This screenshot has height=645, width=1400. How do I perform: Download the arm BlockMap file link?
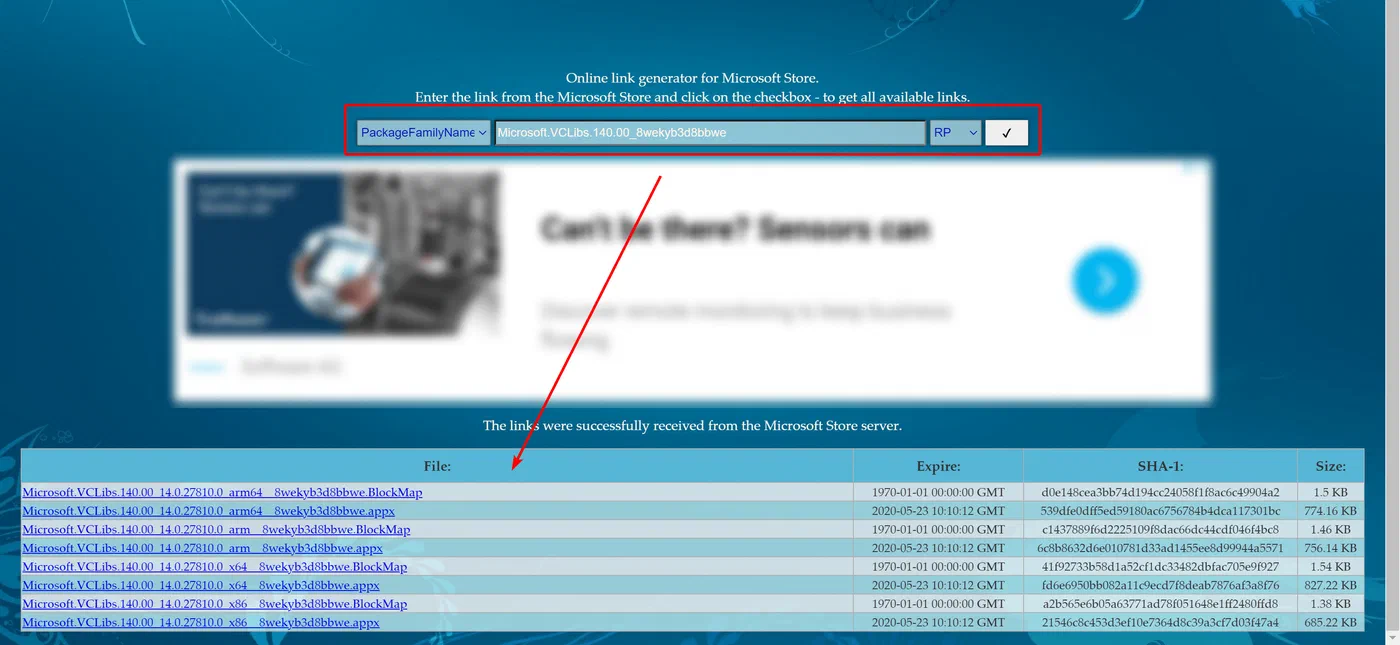click(x=216, y=529)
